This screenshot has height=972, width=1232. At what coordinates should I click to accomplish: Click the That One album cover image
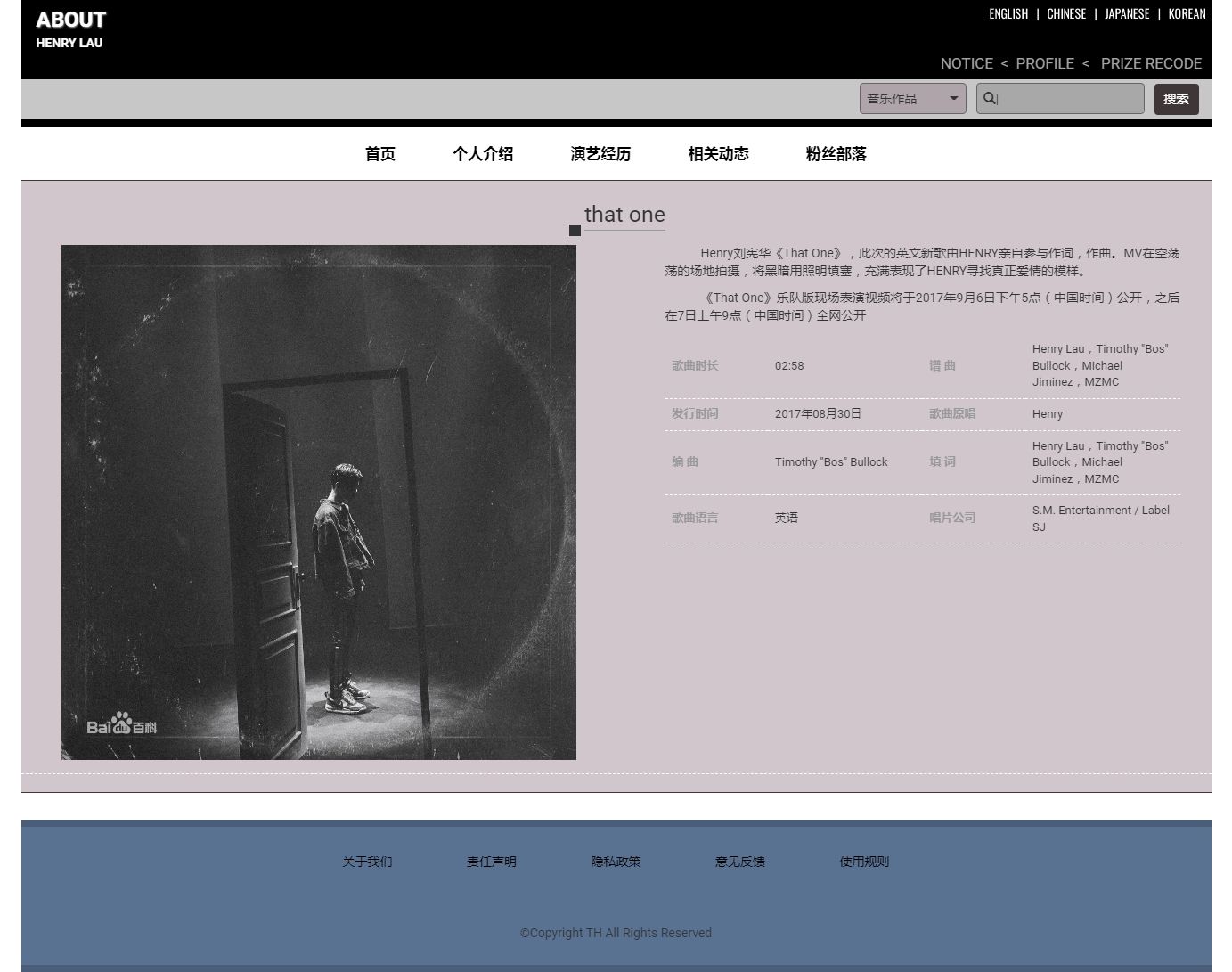click(x=319, y=502)
